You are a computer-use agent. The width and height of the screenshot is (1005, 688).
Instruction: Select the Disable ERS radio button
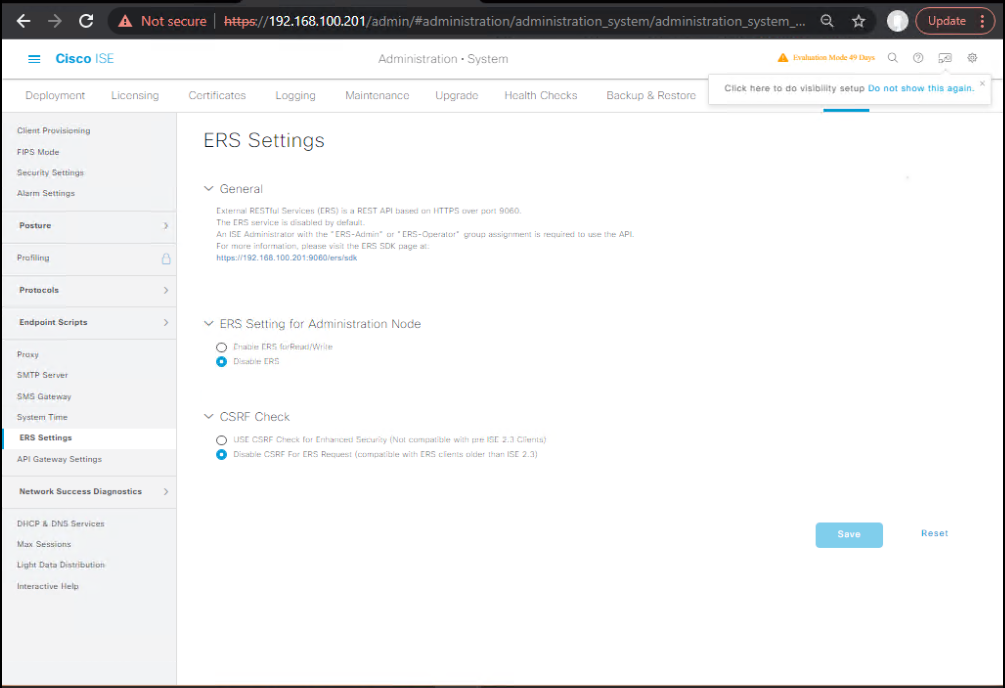pyautogui.click(x=221, y=362)
